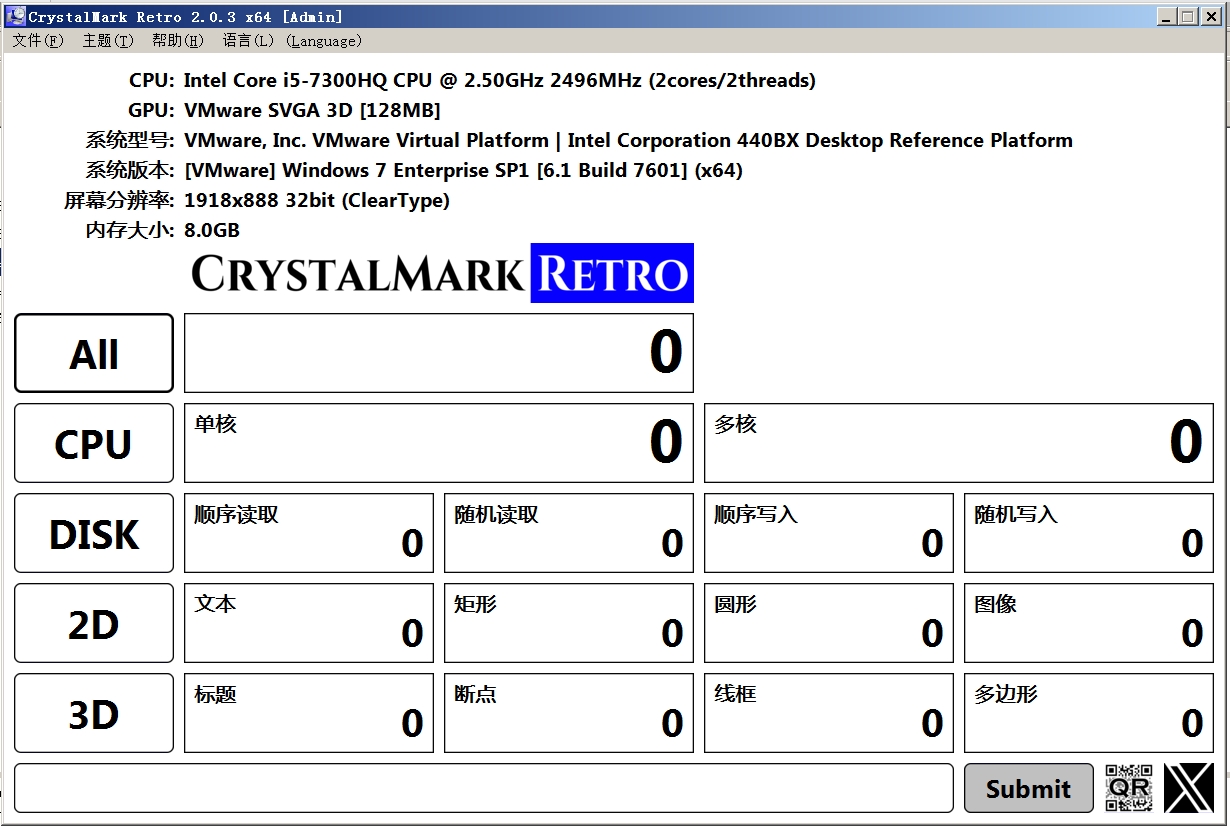Select the 顺序写入 score box
This screenshot has height=826, width=1230.
point(829,533)
